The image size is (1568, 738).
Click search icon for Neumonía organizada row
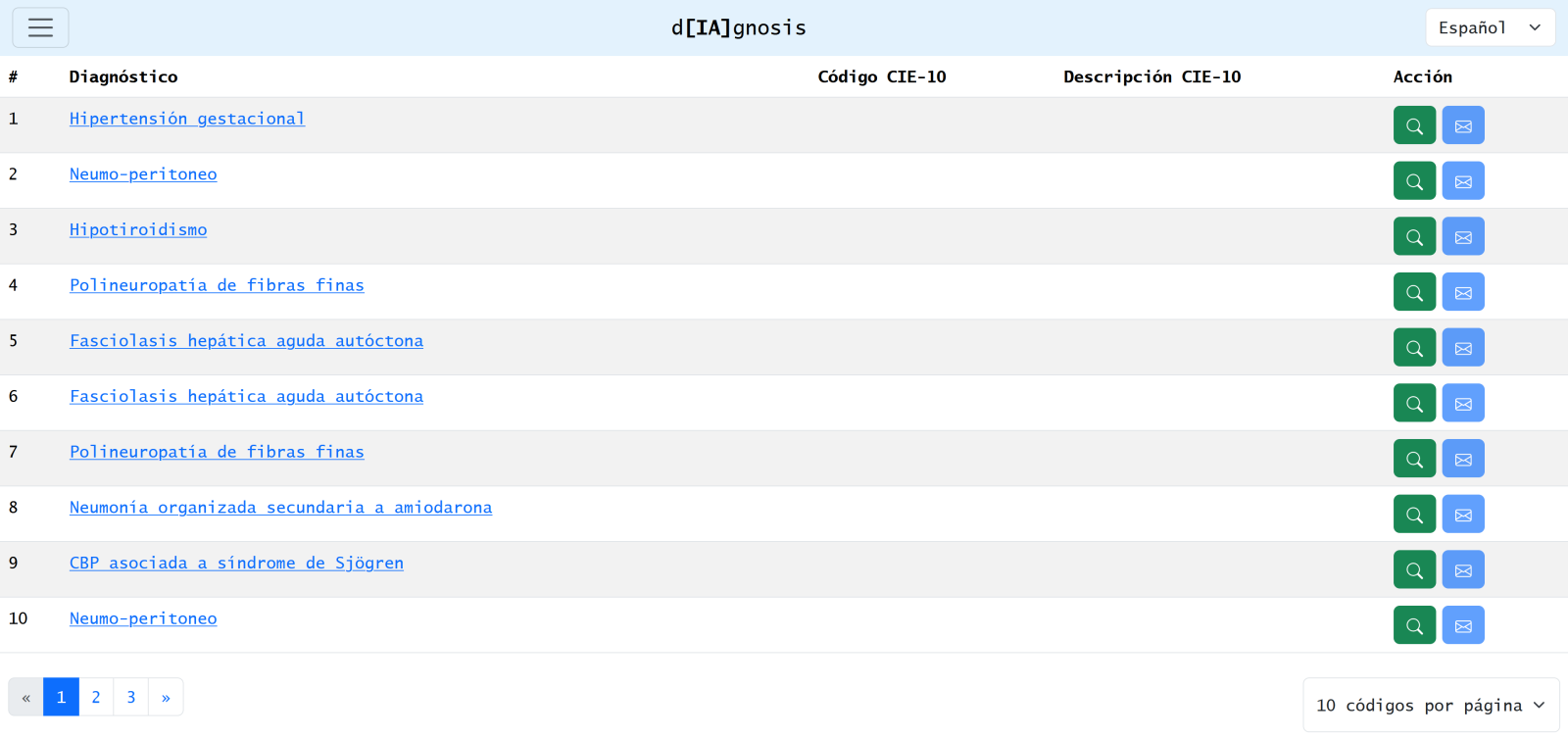click(x=1414, y=515)
